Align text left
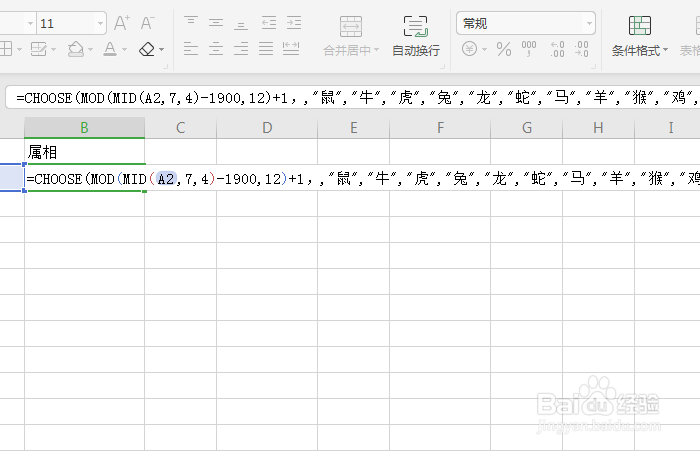700x451 pixels. (191, 48)
